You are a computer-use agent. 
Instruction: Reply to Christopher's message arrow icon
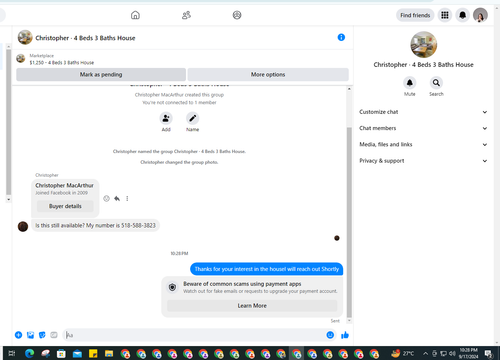[117, 199]
